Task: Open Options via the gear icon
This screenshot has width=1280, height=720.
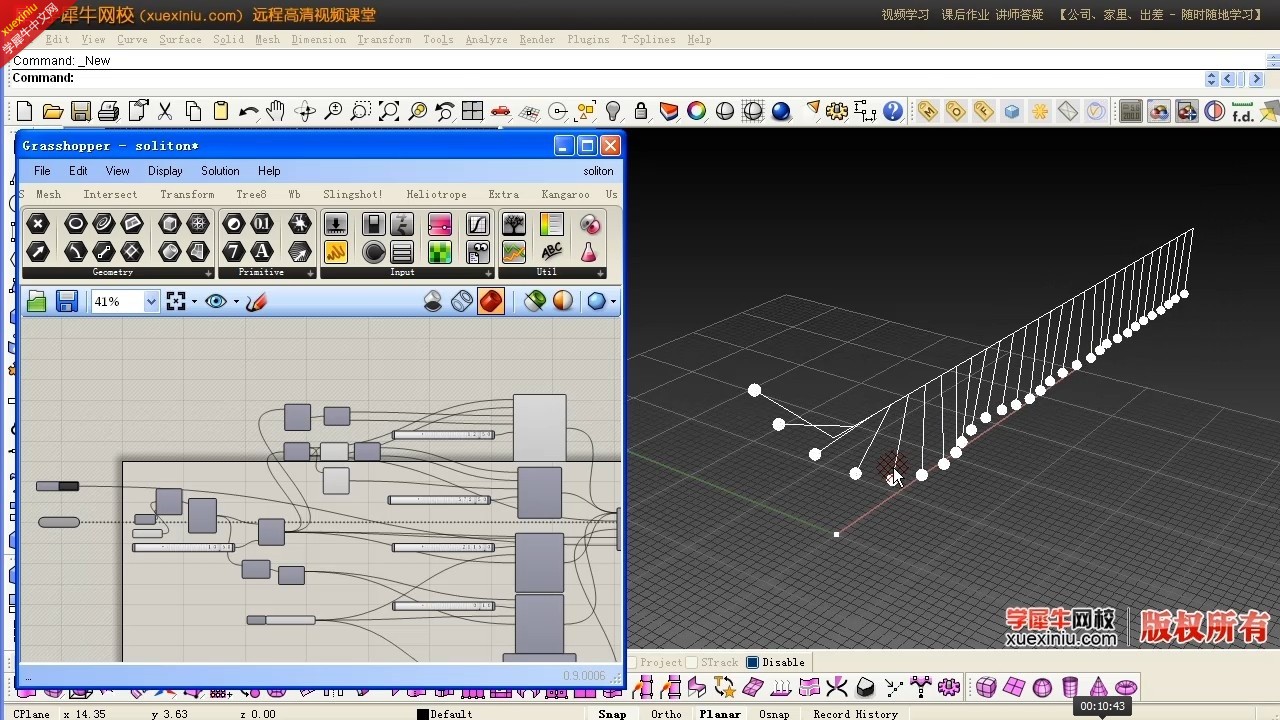Action: tap(837, 111)
